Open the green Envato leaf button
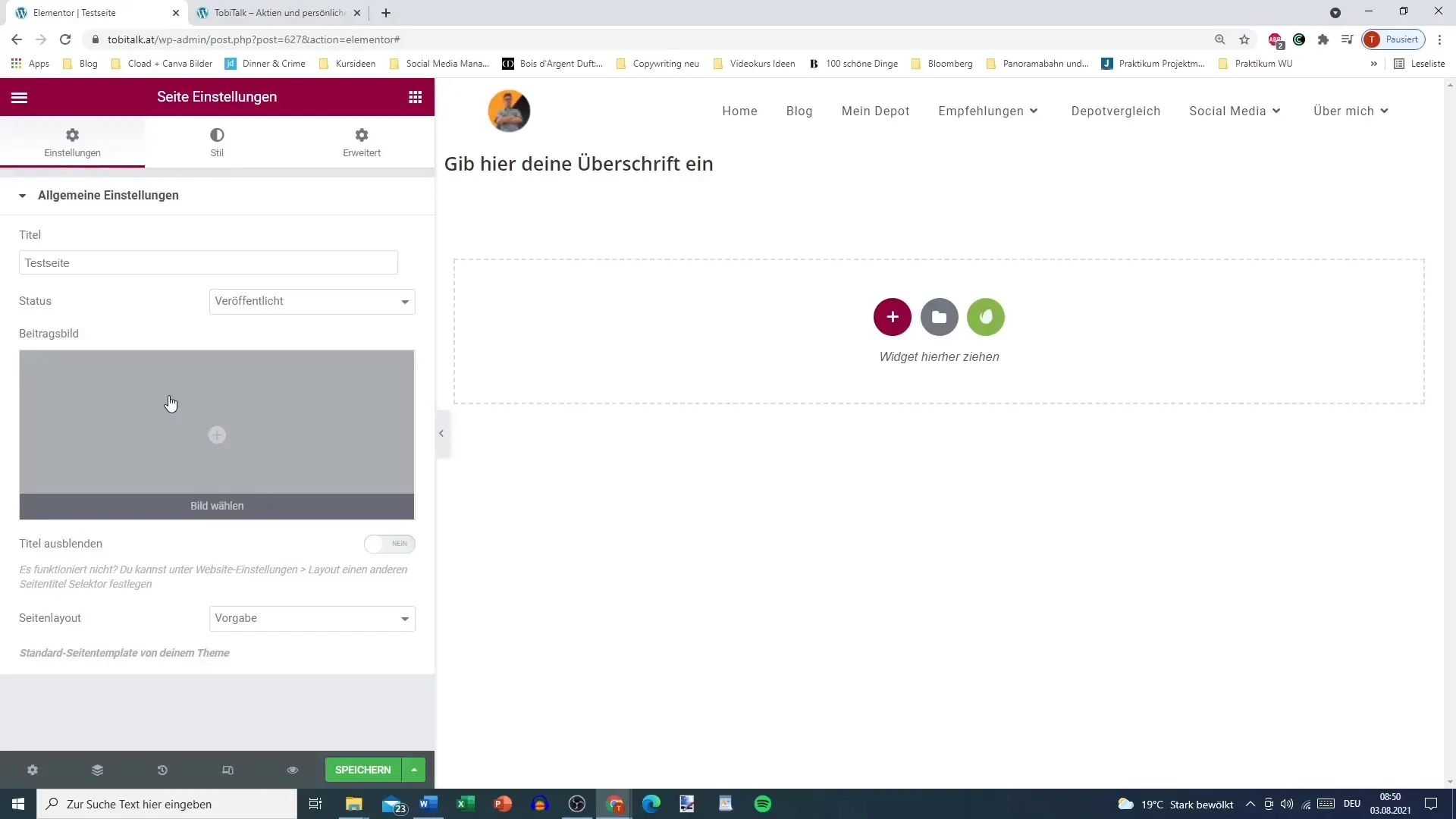This screenshot has width=1456, height=819. [986, 317]
